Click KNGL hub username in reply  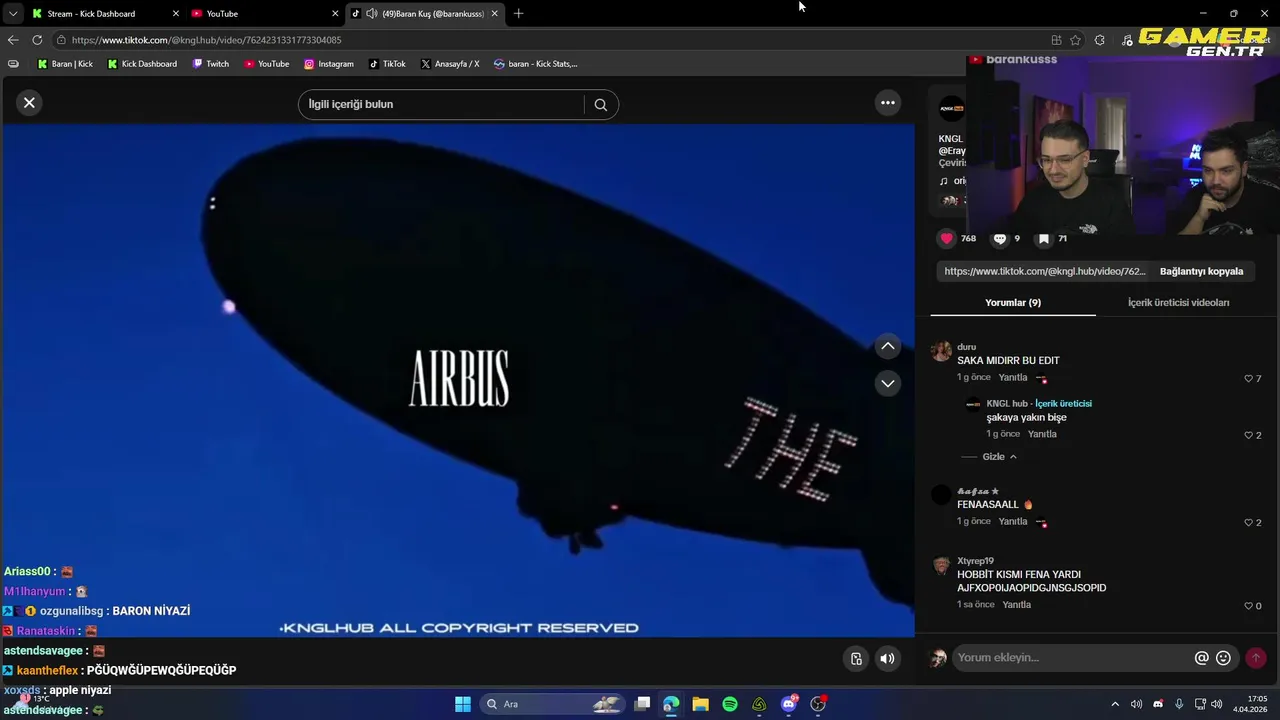click(1006, 403)
